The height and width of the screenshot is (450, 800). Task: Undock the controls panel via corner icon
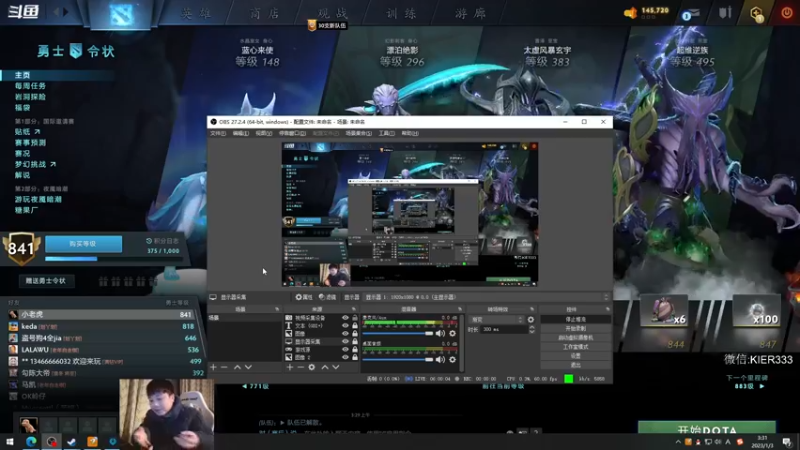pos(608,309)
